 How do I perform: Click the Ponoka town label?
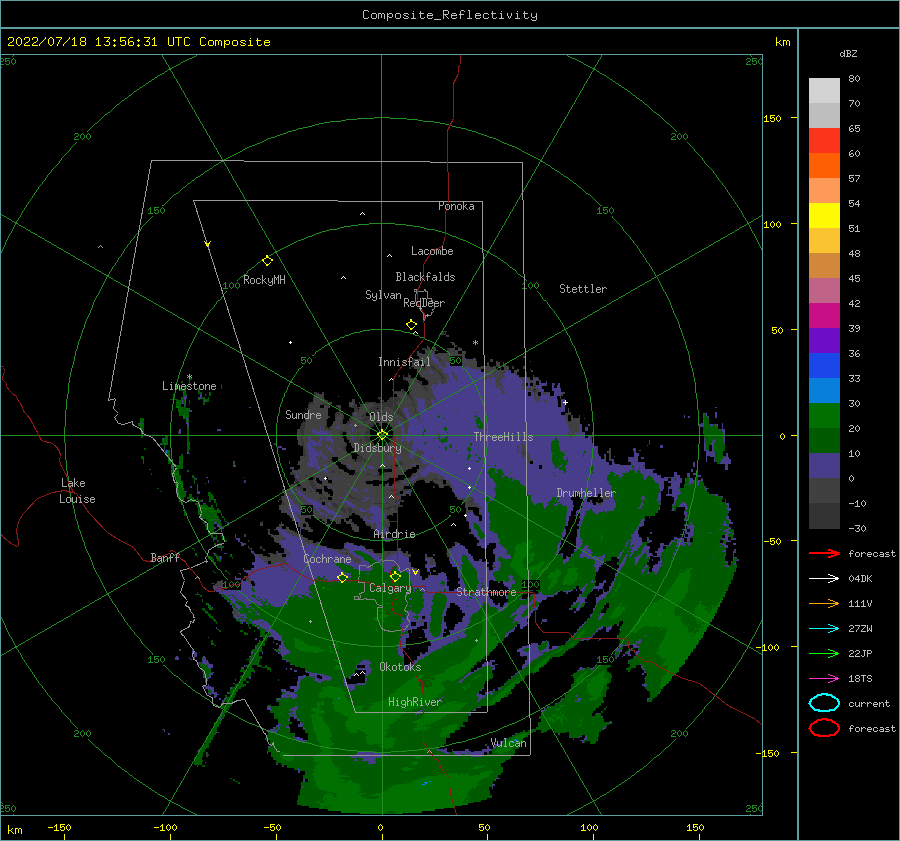(x=456, y=206)
